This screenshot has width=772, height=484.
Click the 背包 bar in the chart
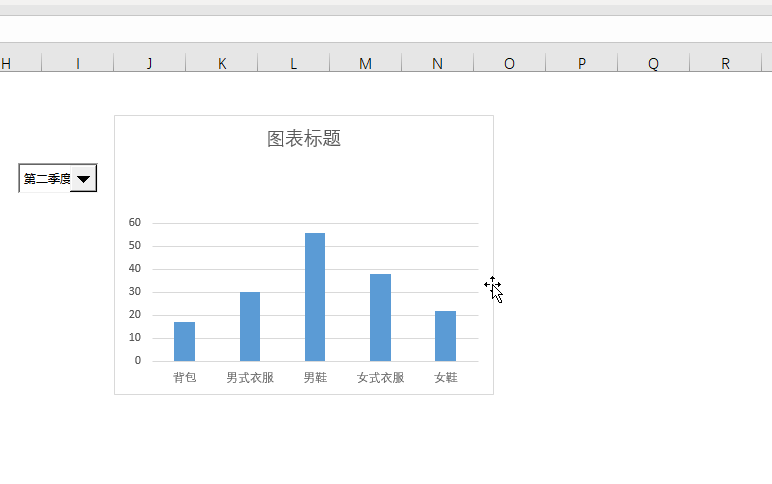click(x=185, y=342)
